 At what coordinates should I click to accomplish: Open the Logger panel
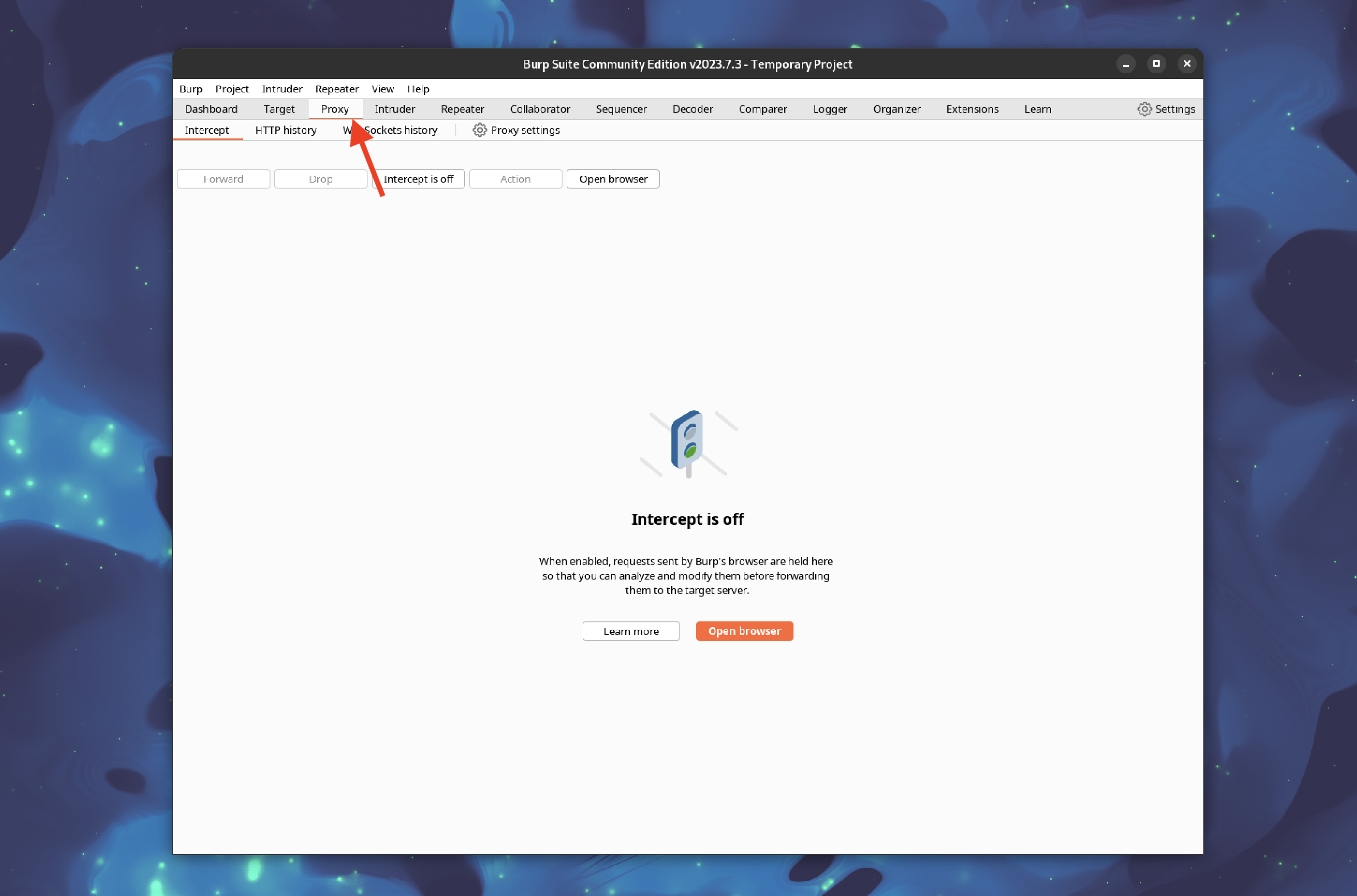pos(828,108)
